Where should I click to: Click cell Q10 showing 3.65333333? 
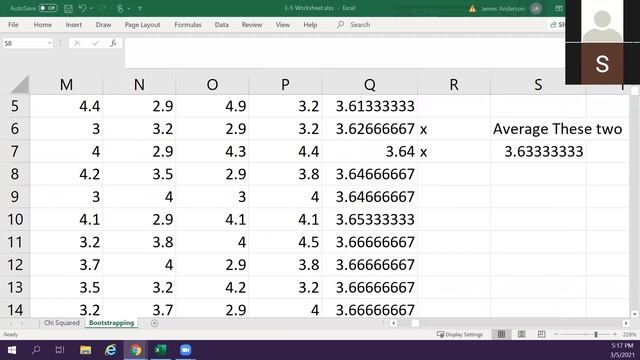point(370,220)
